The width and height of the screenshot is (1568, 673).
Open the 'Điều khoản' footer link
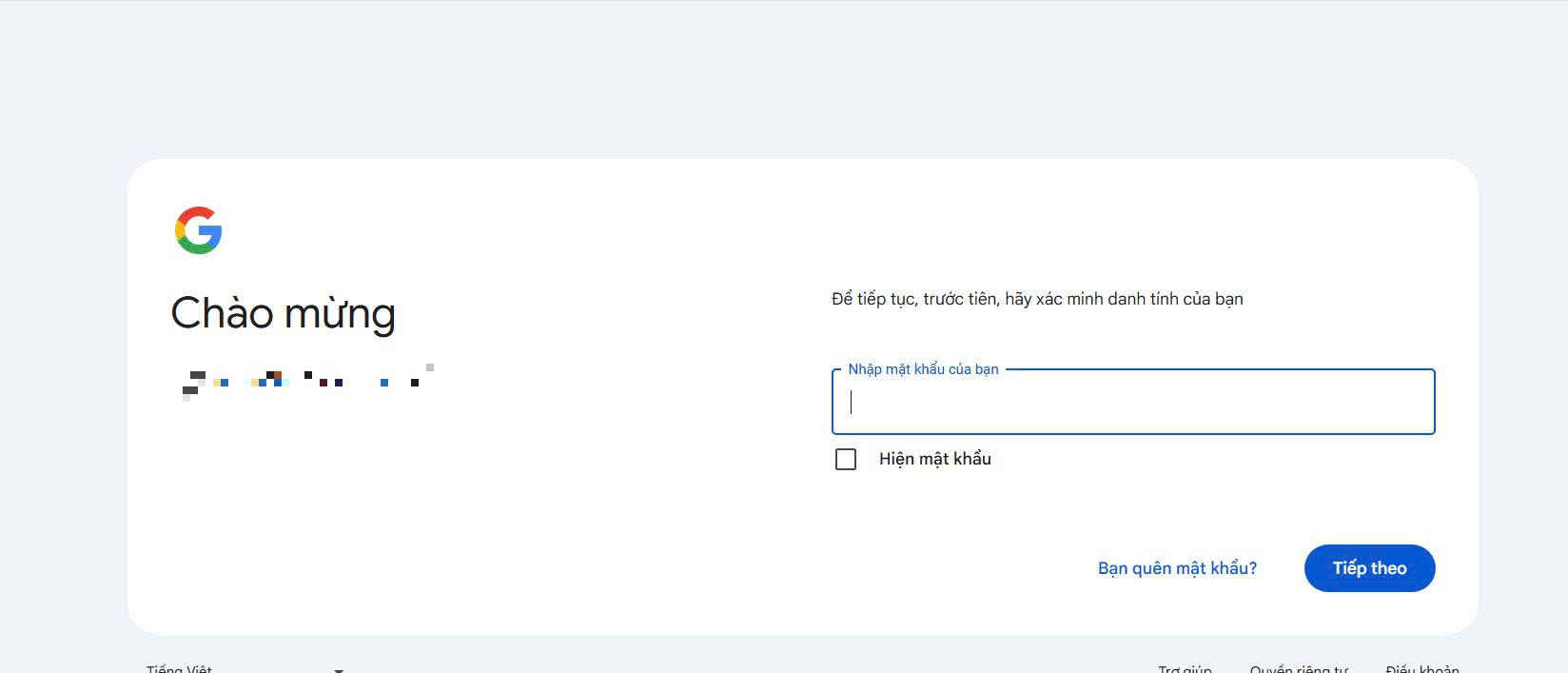(x=1421, y=669)
